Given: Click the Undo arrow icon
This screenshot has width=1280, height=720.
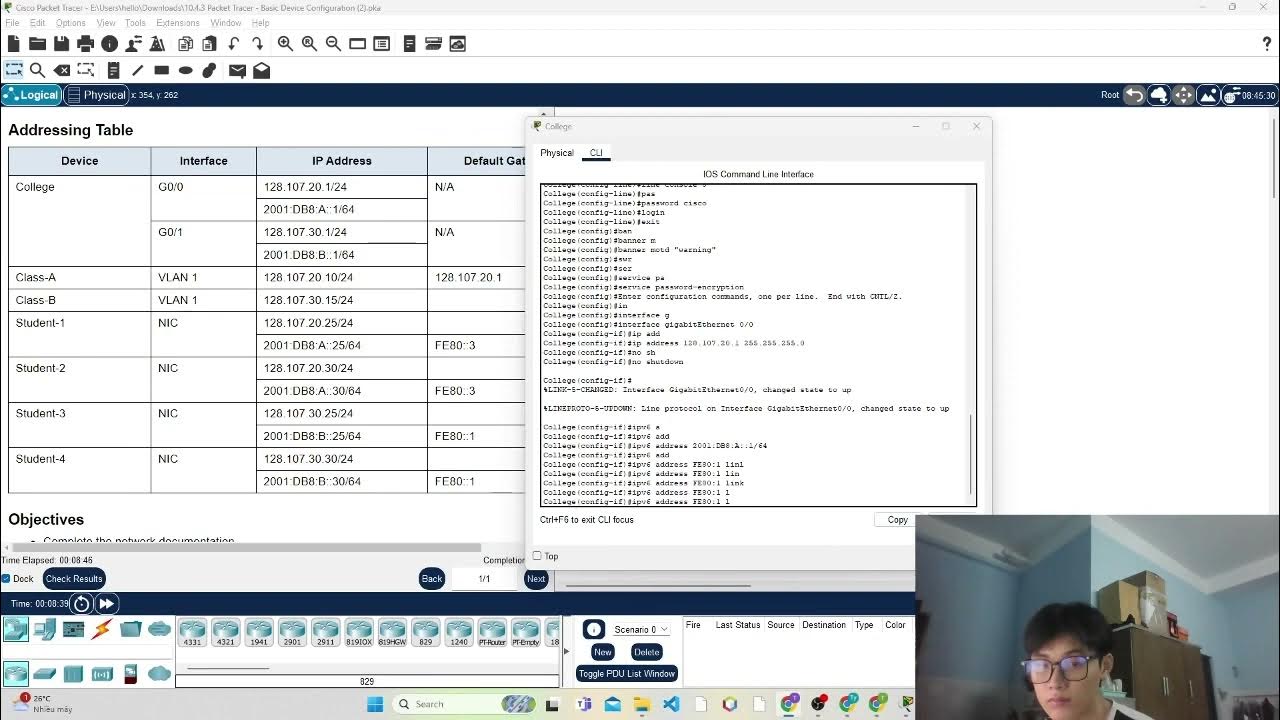Looking at the screenshot, I should (x=233, y=44).
